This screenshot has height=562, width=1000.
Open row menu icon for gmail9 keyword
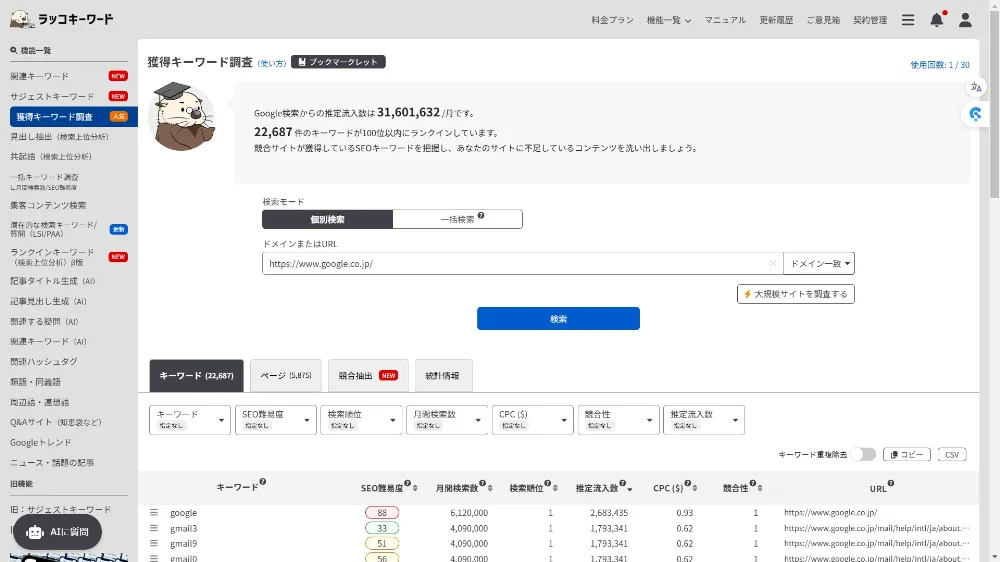pos(154,544)
